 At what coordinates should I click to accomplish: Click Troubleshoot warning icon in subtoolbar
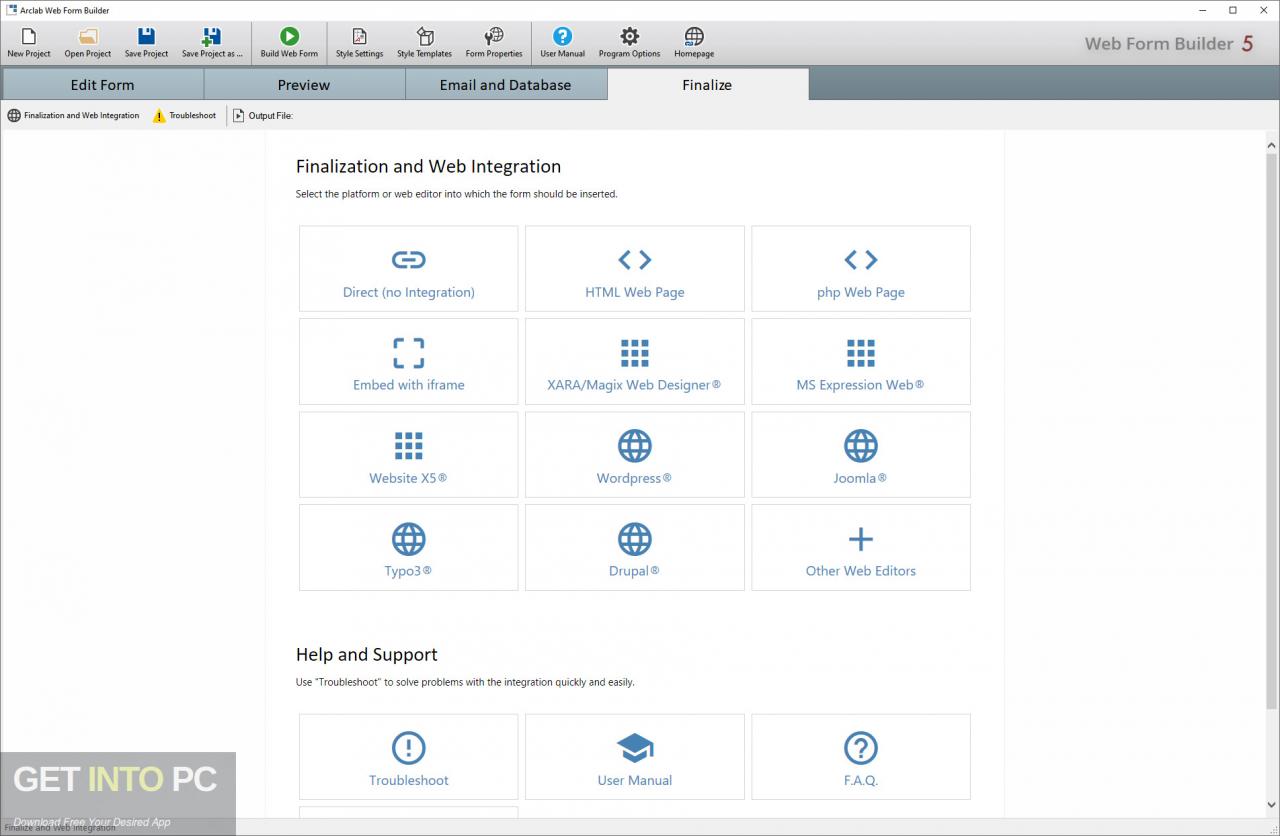(x=184, y=115)
